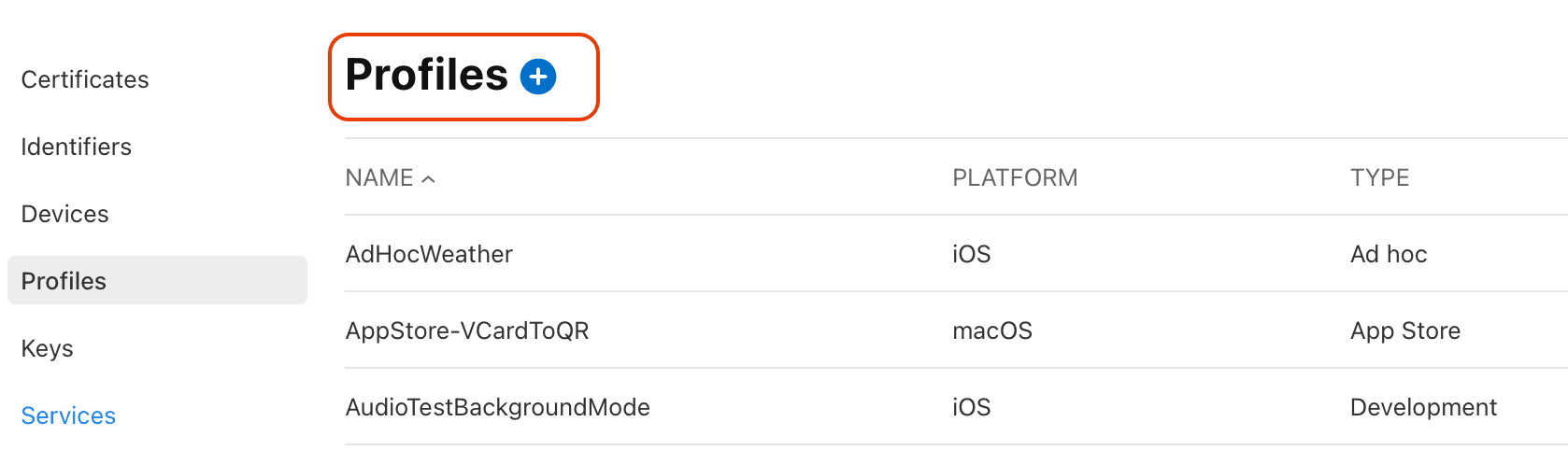Open the AdHocWeather profile
Image resolution: width=1568 pixels, height=450 pixels.
(429, 254)
